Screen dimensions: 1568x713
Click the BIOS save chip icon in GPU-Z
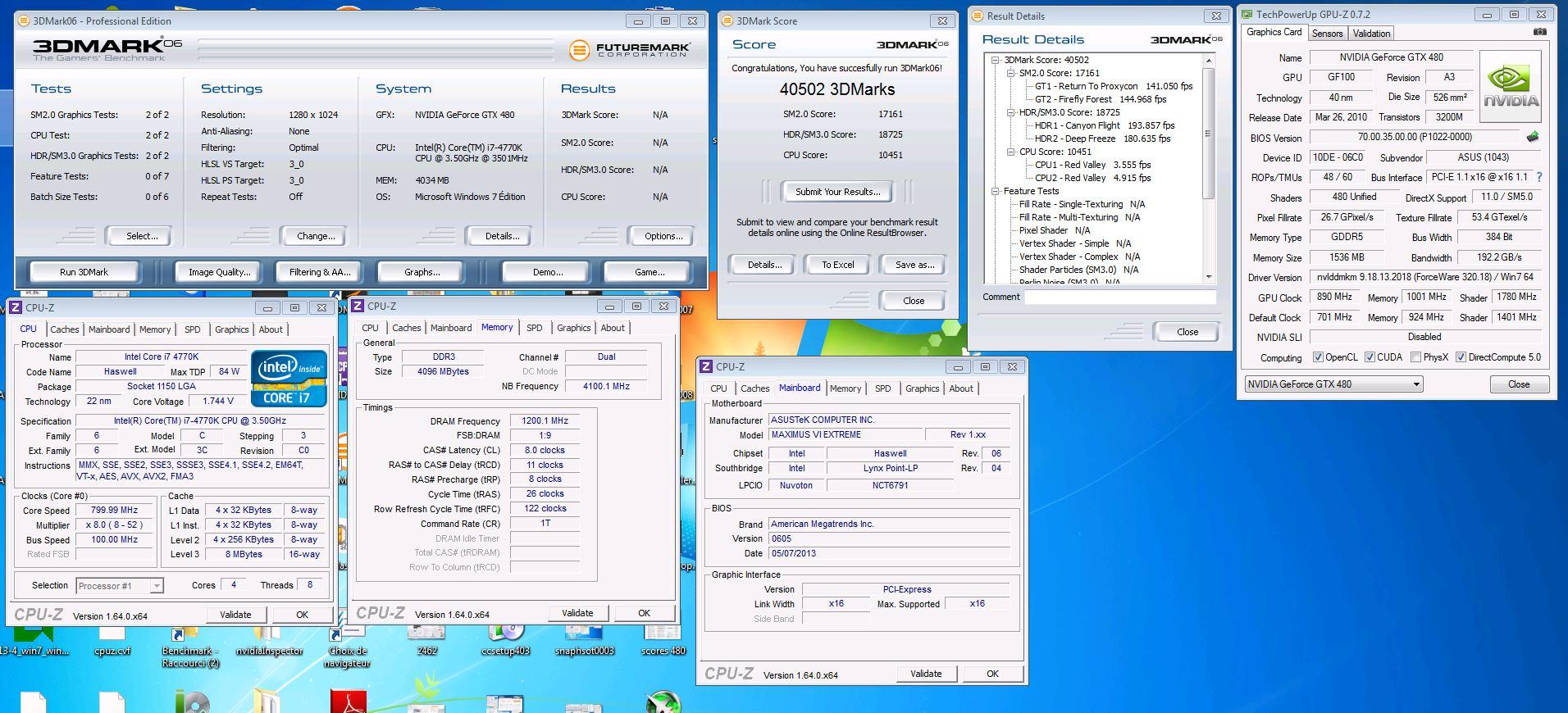1532,137
